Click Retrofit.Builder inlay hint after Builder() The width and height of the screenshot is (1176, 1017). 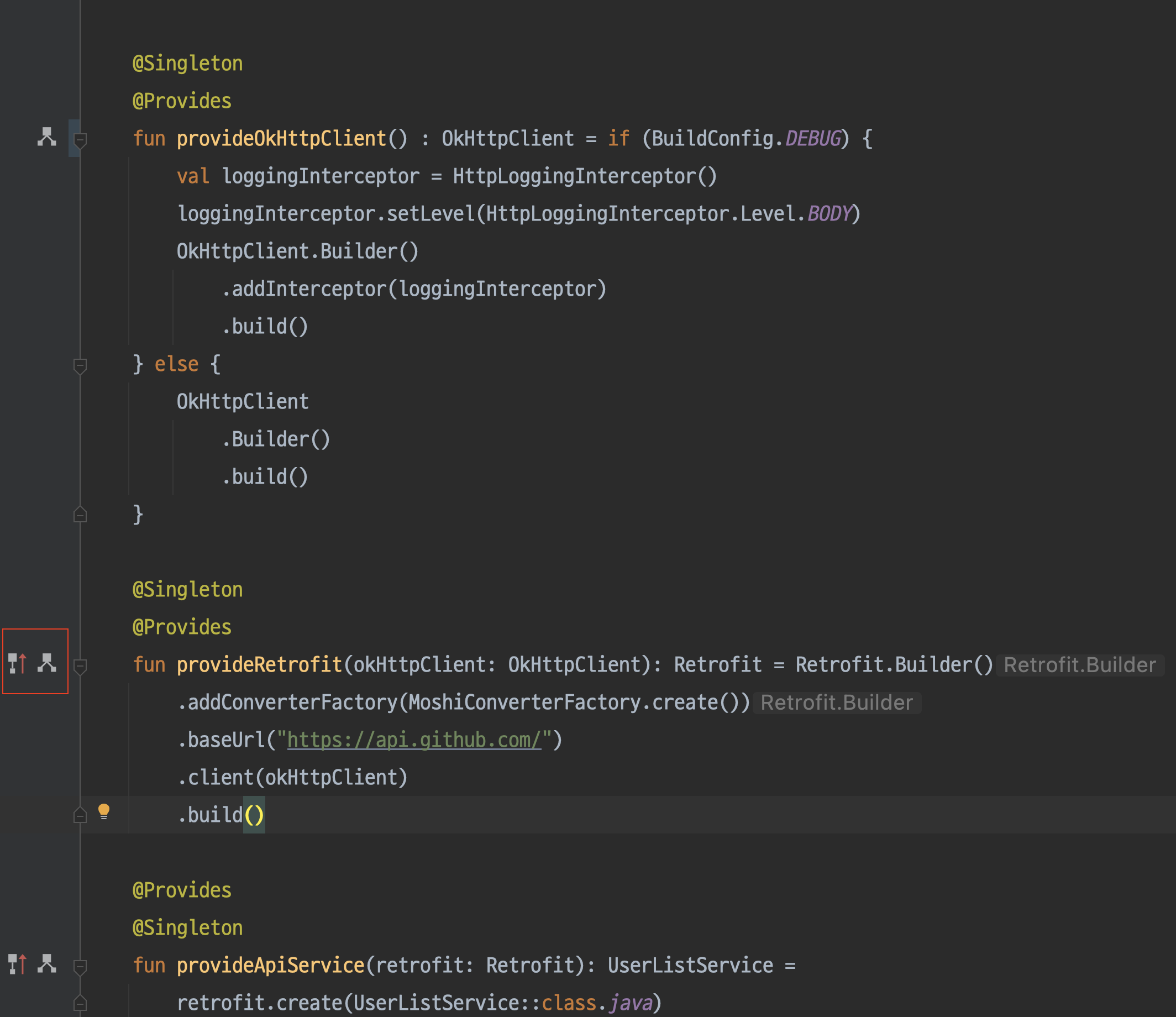pos(1079,665)
